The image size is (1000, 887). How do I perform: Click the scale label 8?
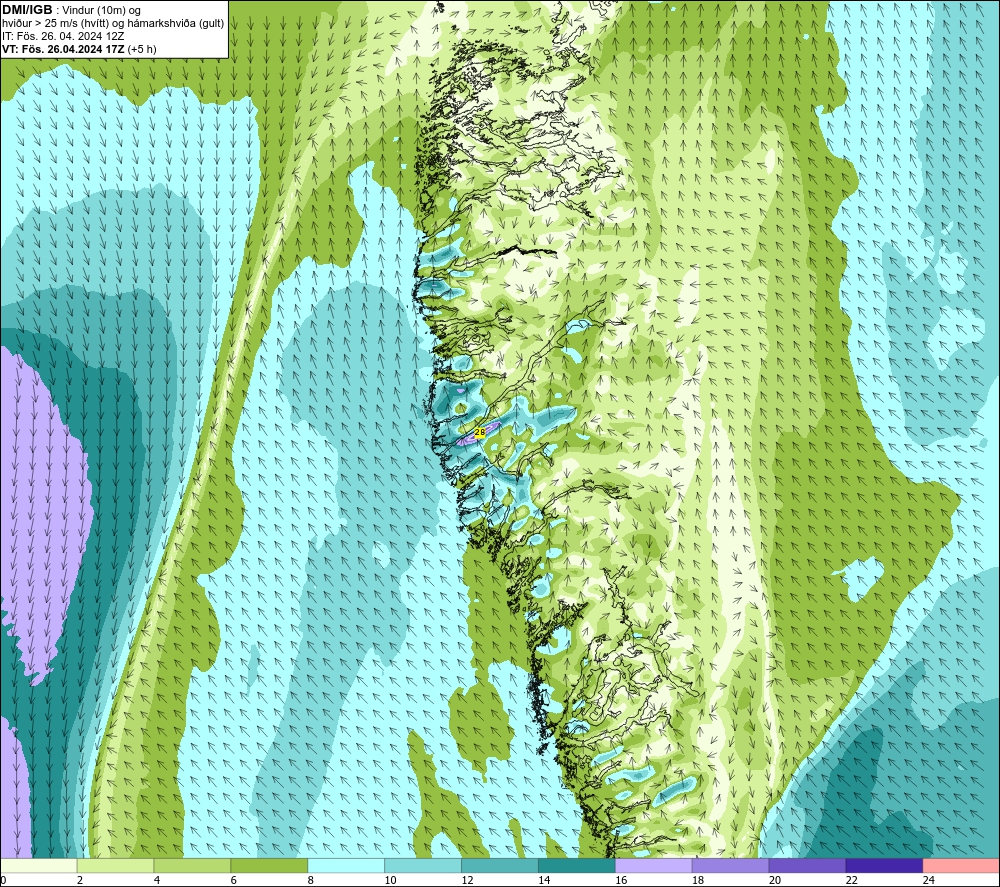311,880
